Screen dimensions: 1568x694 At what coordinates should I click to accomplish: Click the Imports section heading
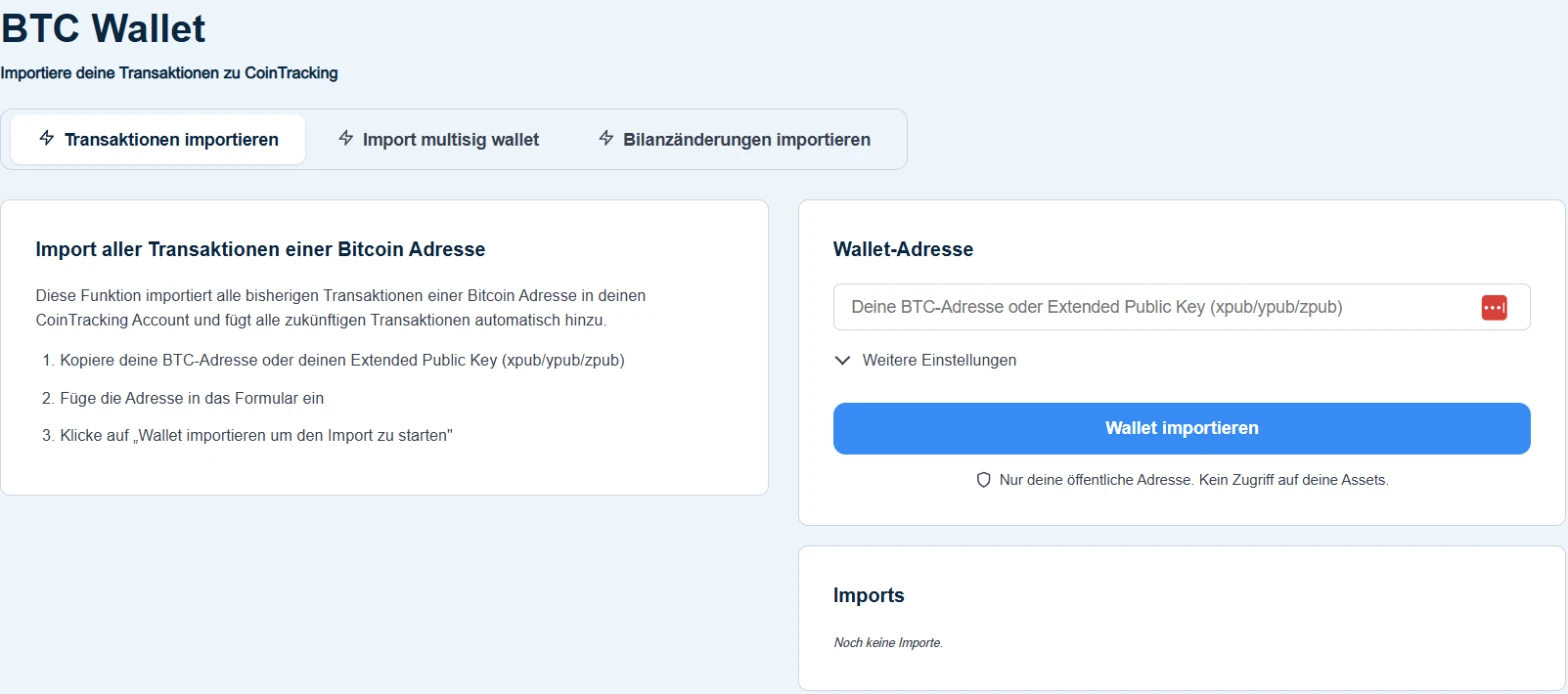[869, 595]
